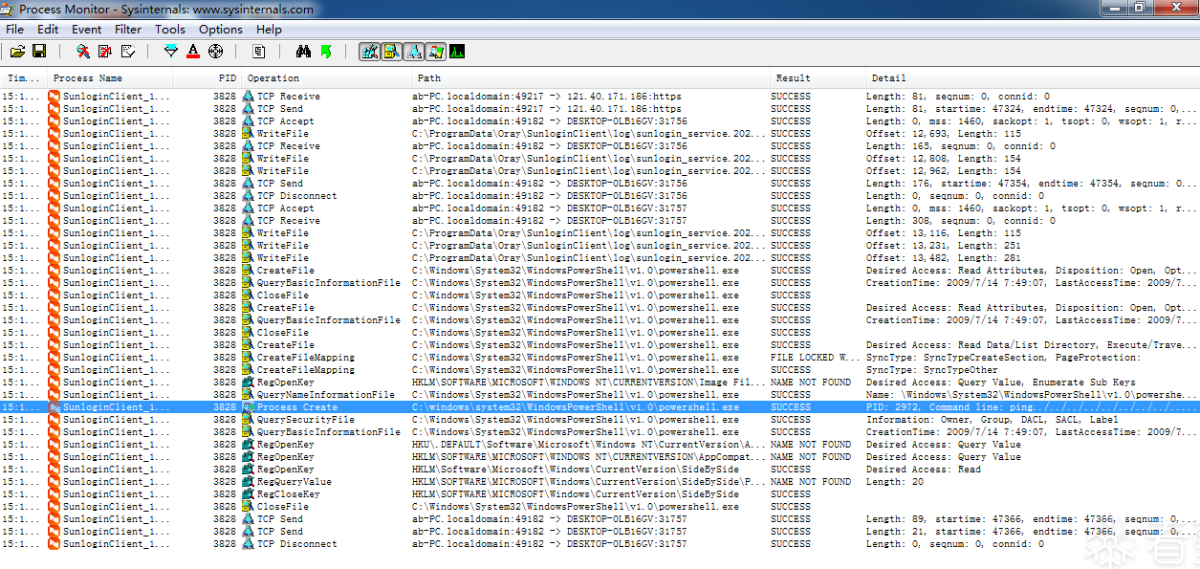The height and width of the screenshot is (569, 1200).
Task: Open the Event menu
Action: (87, 29)
